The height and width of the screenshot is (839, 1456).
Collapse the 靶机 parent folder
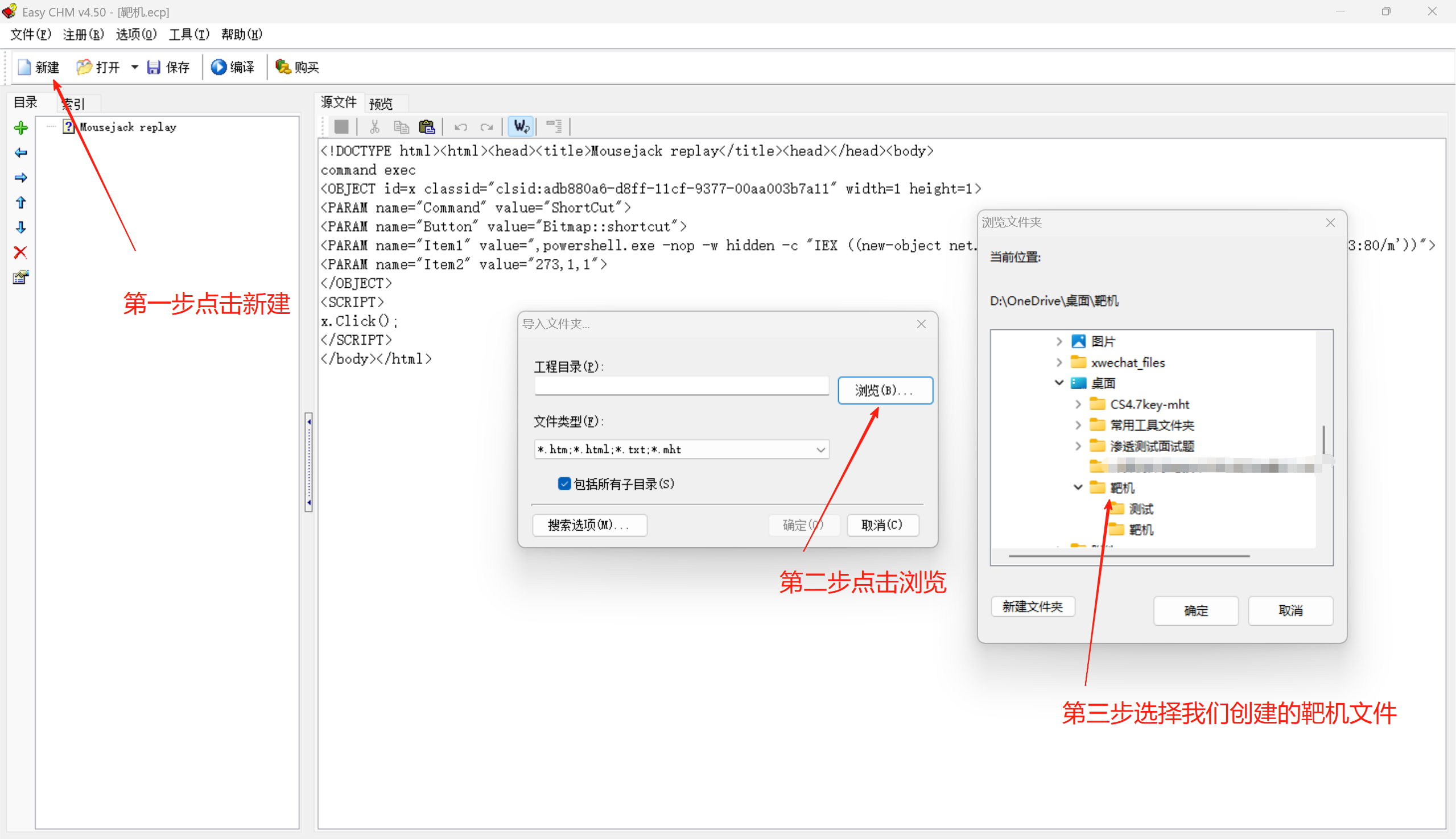[1078, 487]
